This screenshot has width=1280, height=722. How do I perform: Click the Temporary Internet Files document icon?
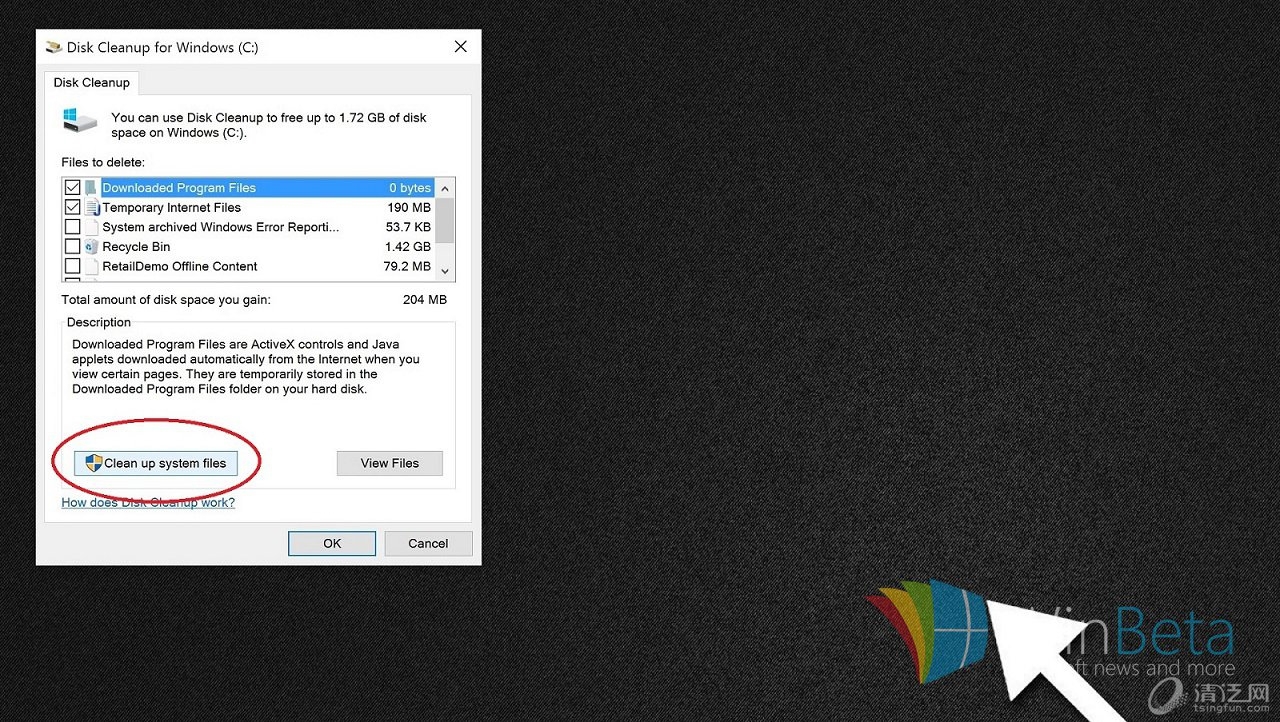[x=92, y=208]
